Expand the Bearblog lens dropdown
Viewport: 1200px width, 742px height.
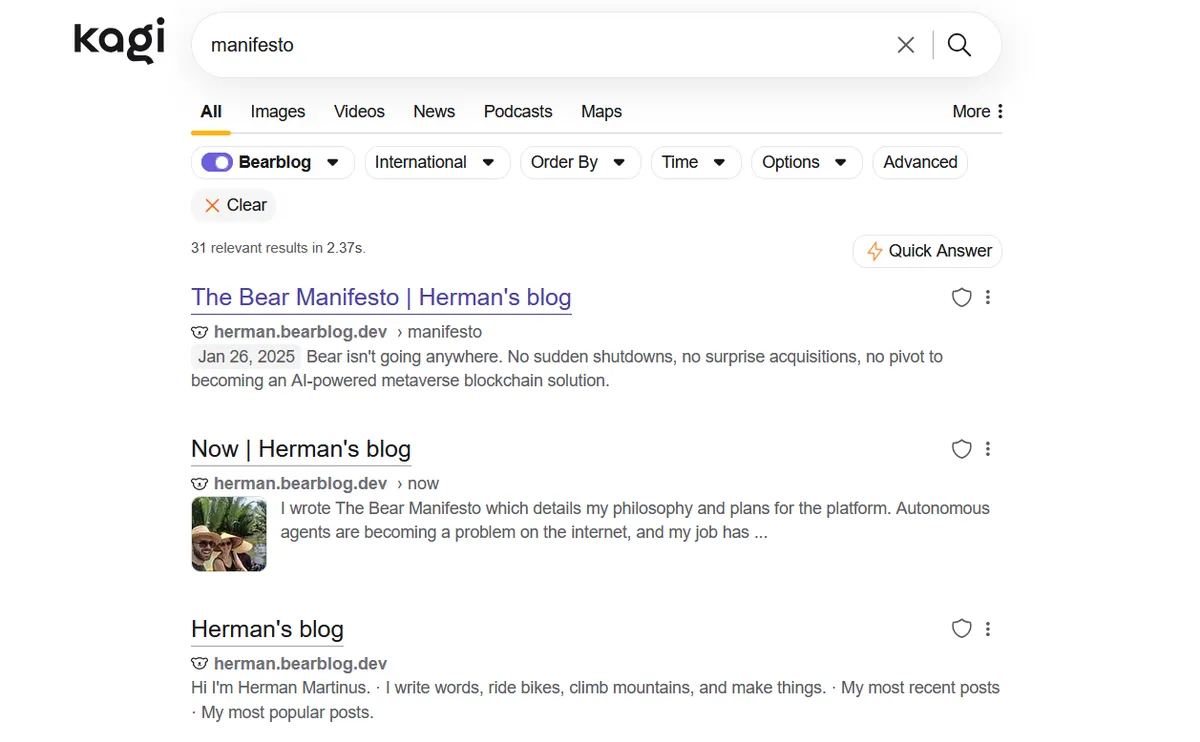pos(333,162)
